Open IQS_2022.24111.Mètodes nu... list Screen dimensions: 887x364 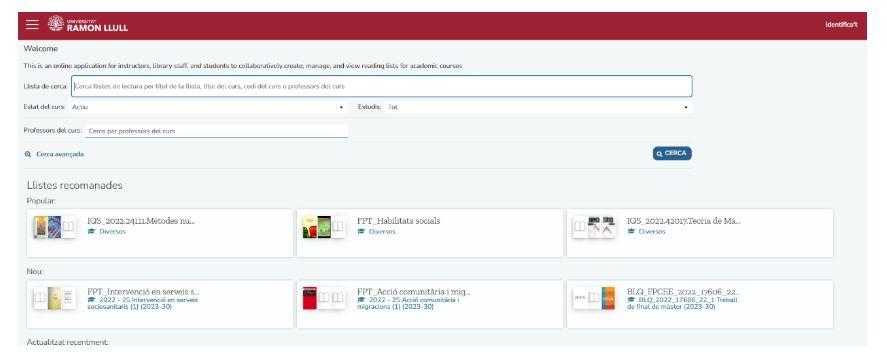point(141,221)
